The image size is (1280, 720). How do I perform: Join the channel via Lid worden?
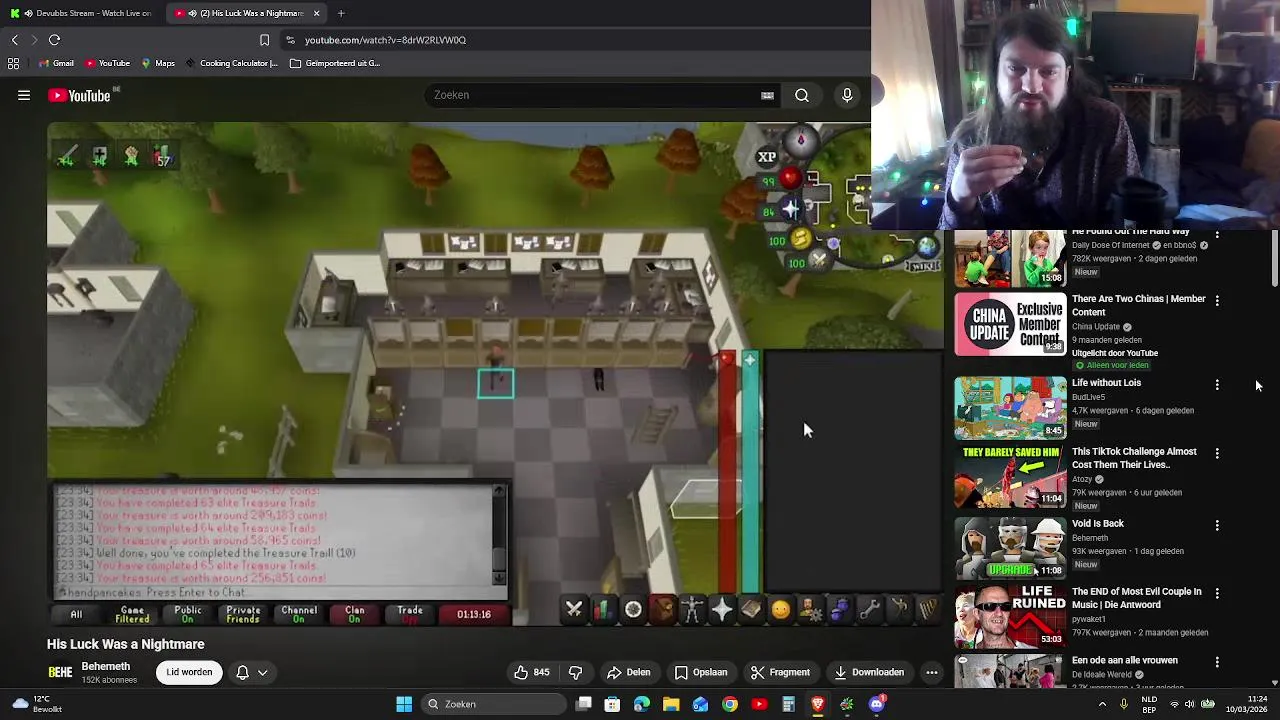pyautogui.click(x=189, y=672)
